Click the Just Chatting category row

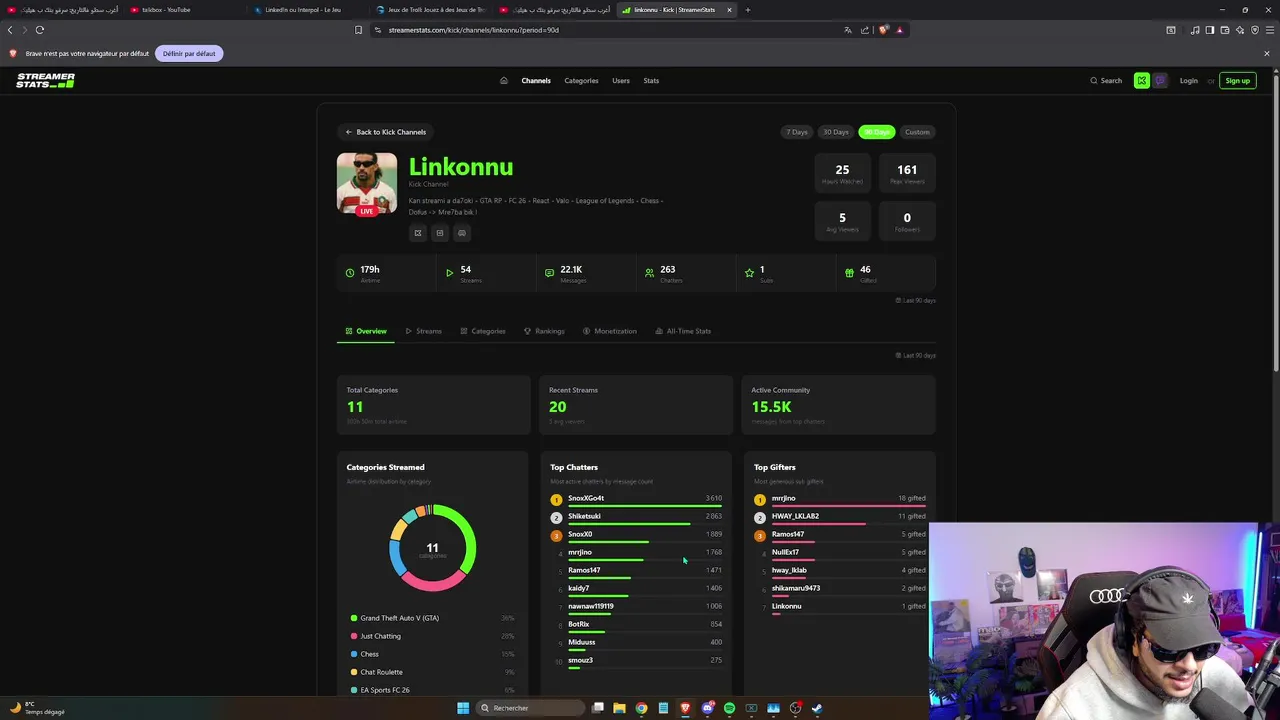(432, 636)
